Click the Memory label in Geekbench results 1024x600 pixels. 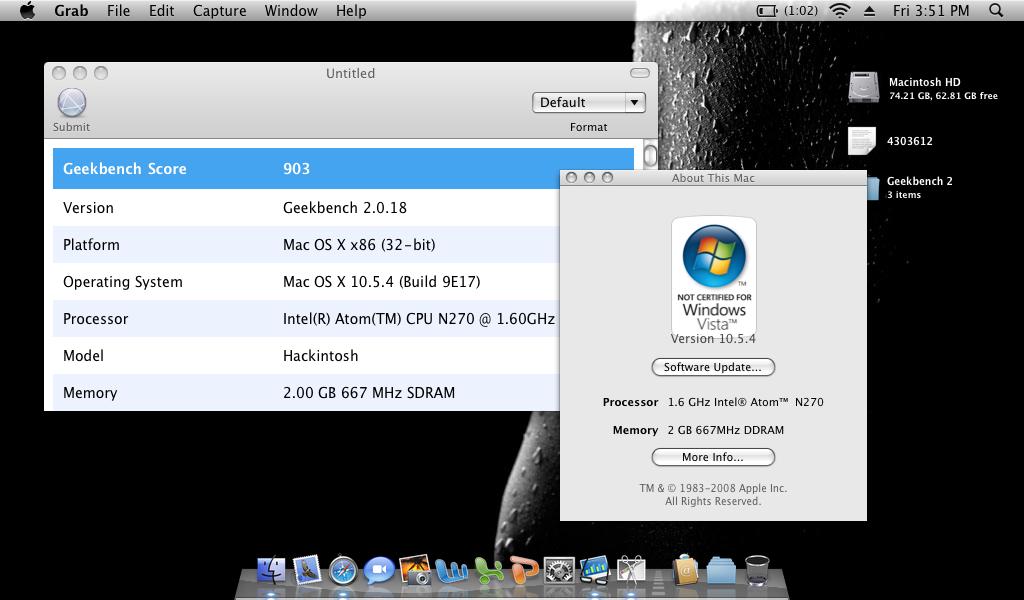coord(90,392)
